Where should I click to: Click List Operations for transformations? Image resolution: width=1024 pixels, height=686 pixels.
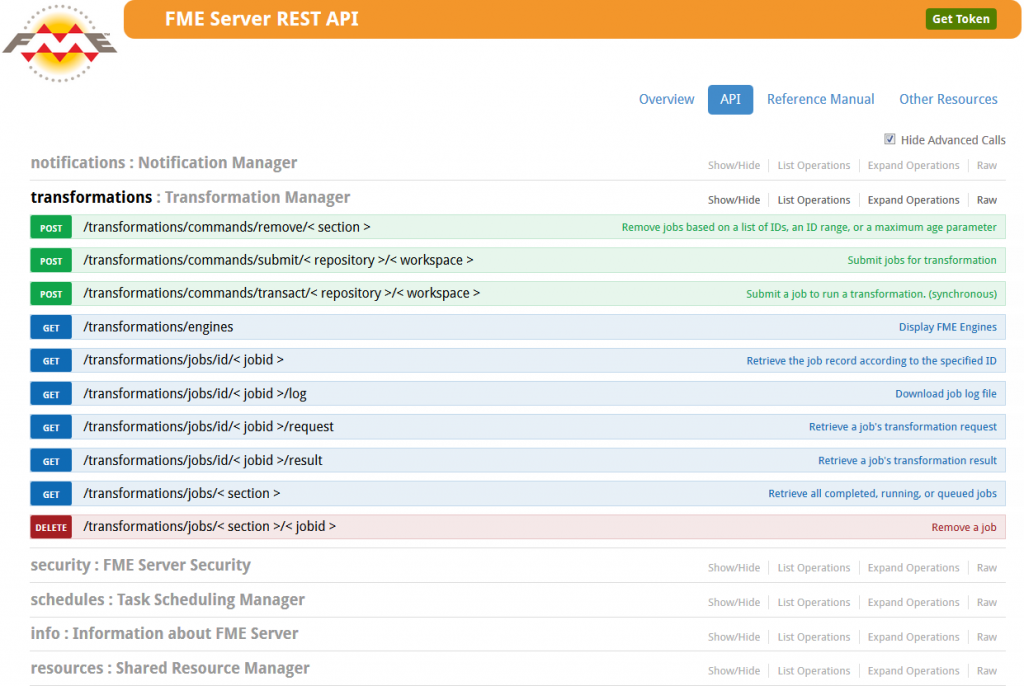[x=814, y=200]
